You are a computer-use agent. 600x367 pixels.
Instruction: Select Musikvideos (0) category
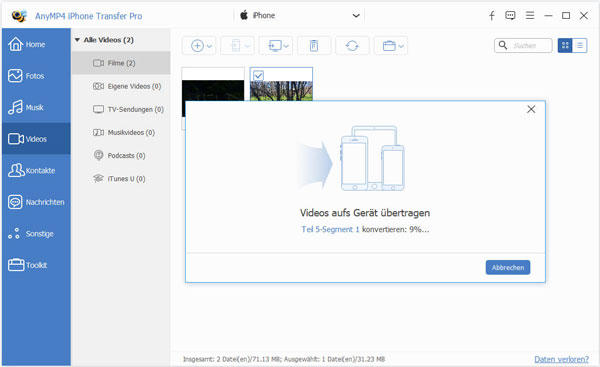coord(121,132)
